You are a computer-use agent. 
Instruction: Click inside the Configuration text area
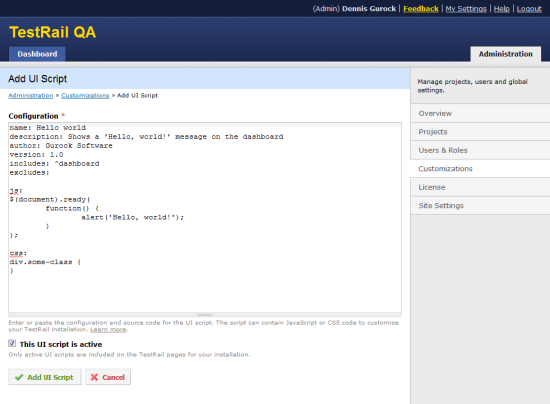[205, 217]
